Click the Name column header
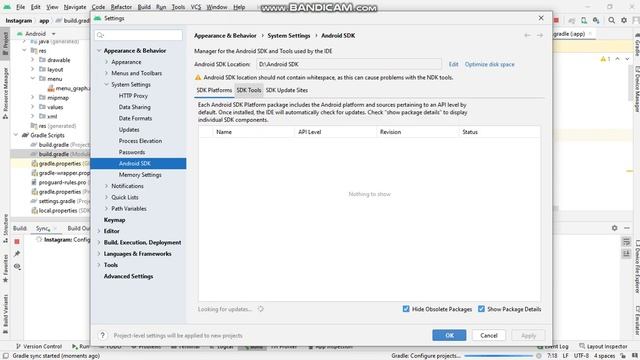Screen dimensions: 640x360 253,132
